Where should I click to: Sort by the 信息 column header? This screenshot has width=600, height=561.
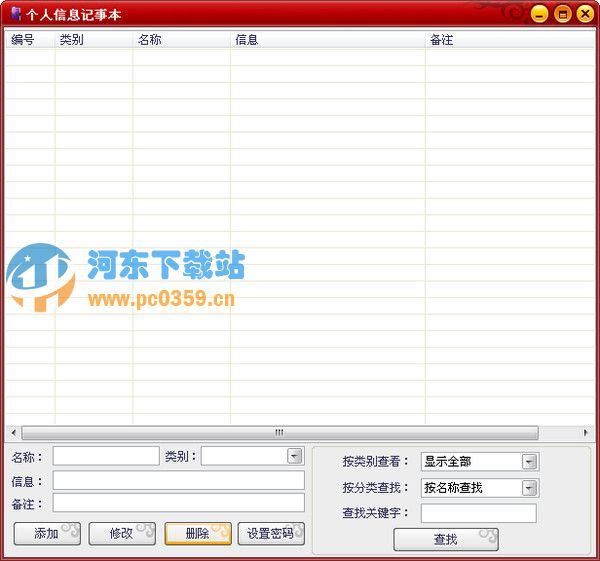click(328, 39)
